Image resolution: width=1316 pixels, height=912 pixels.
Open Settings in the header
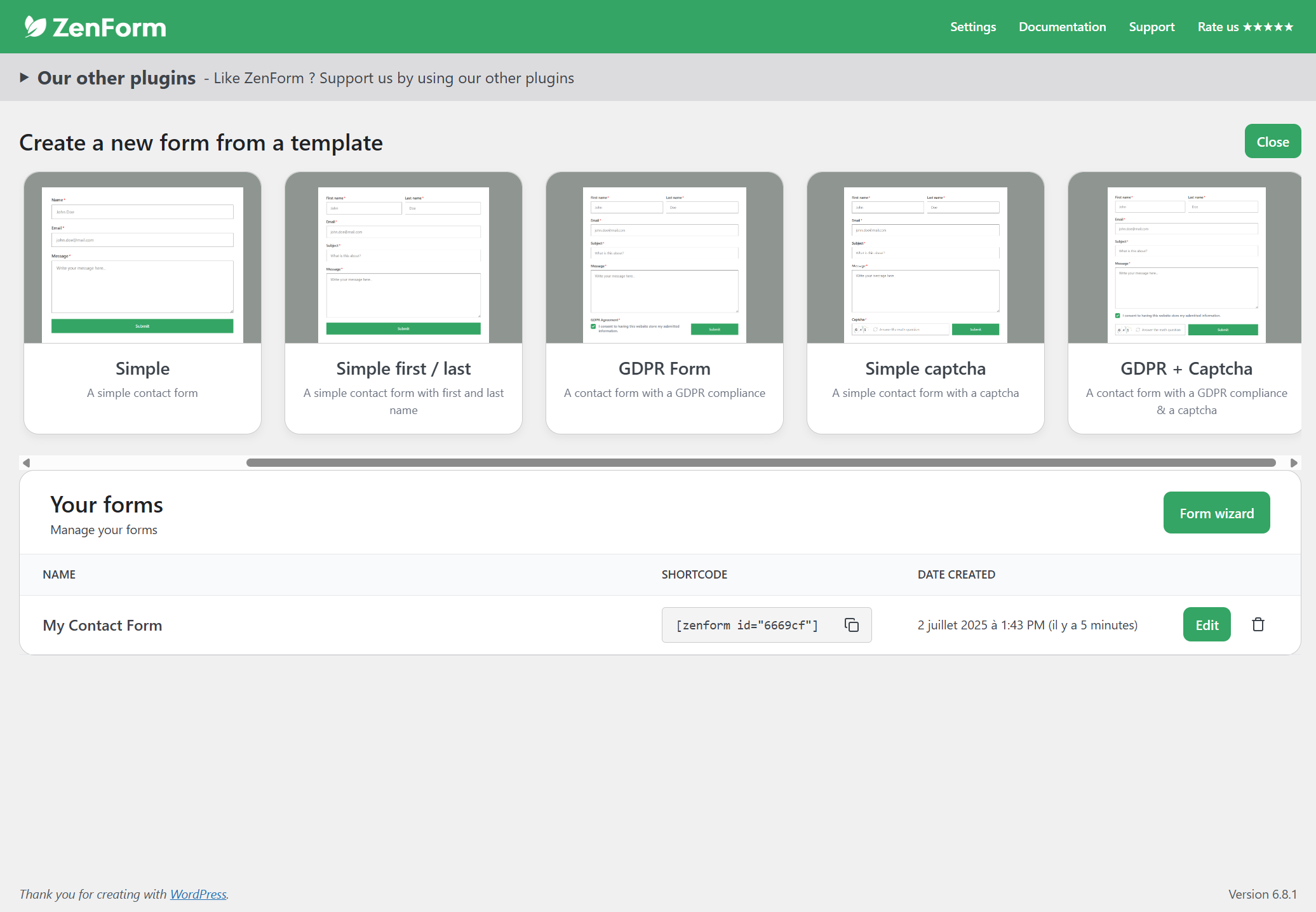pyautogui.click(x=973, y=27)
